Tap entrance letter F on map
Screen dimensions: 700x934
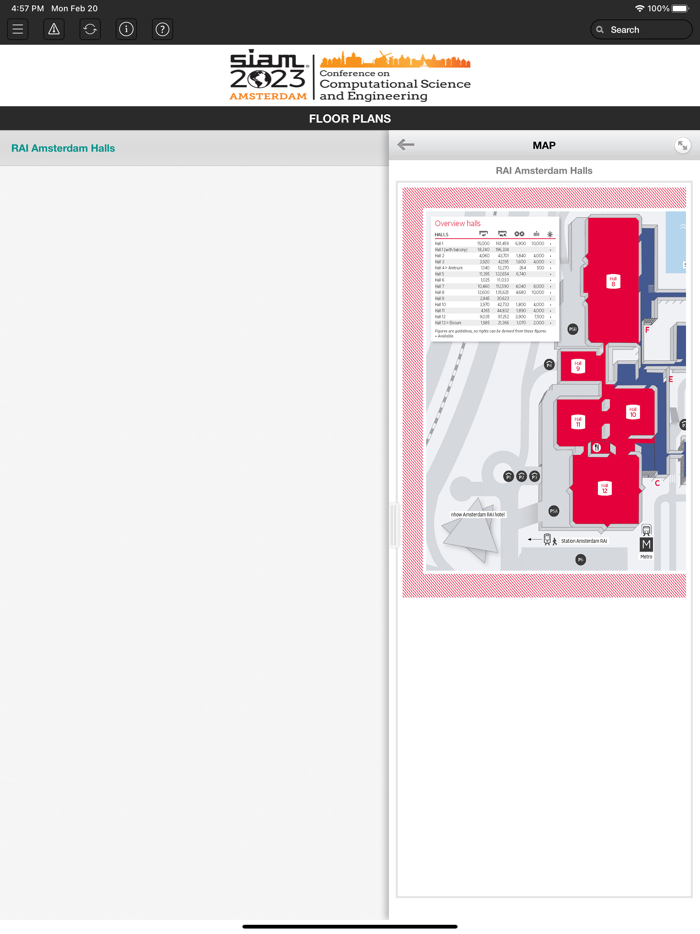coord(647,329)
